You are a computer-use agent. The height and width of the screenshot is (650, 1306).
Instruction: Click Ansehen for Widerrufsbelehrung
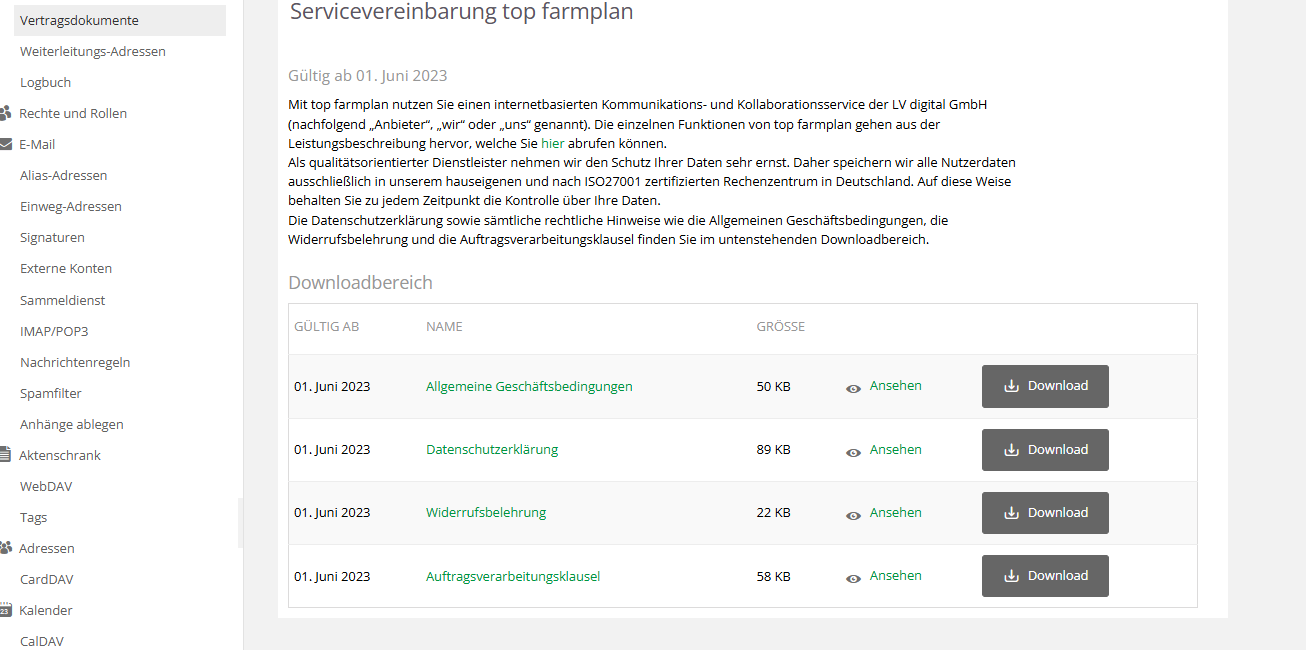[896, 512]
